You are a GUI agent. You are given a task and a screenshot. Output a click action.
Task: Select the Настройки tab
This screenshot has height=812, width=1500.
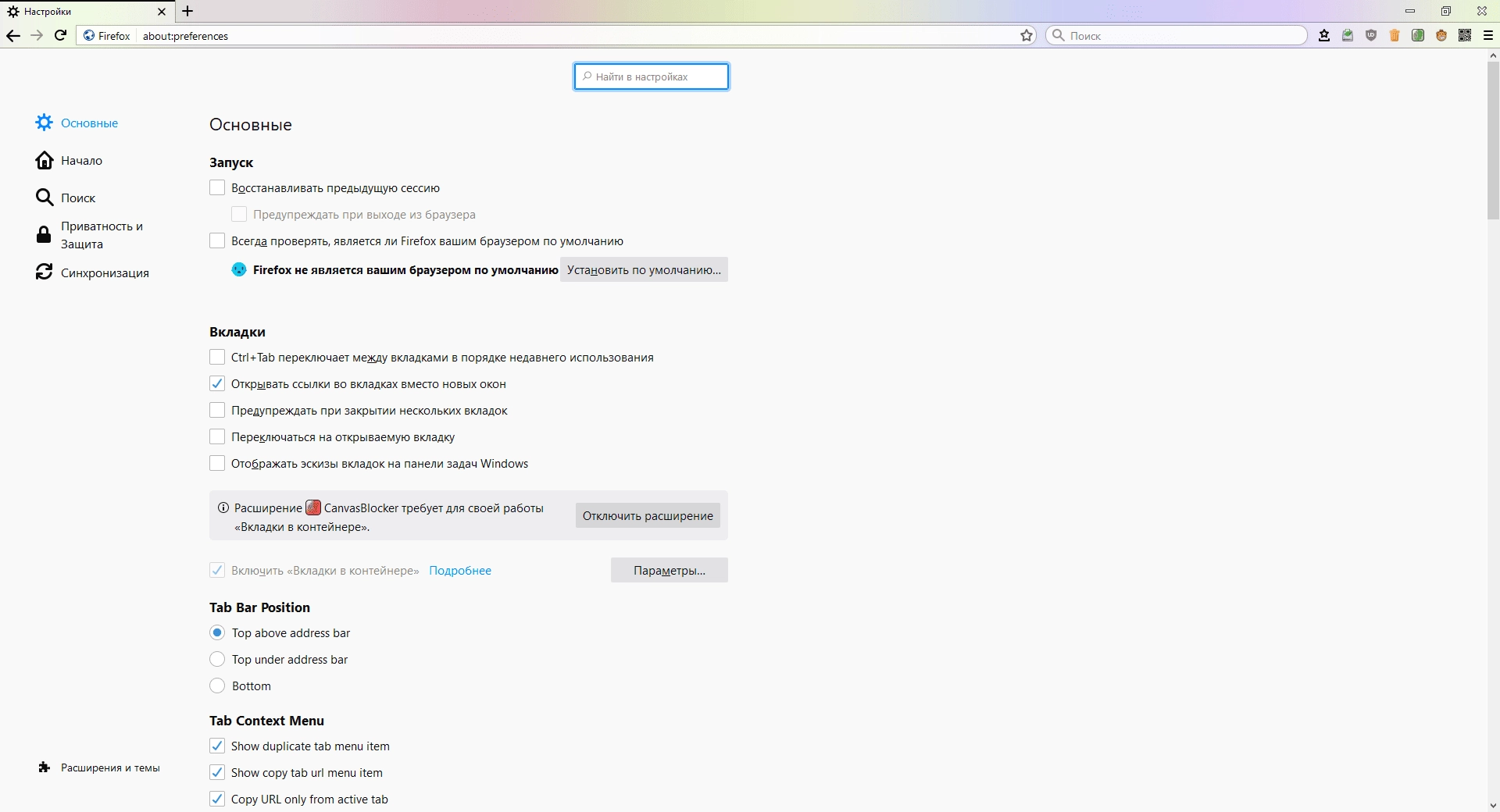pos(86,12)
